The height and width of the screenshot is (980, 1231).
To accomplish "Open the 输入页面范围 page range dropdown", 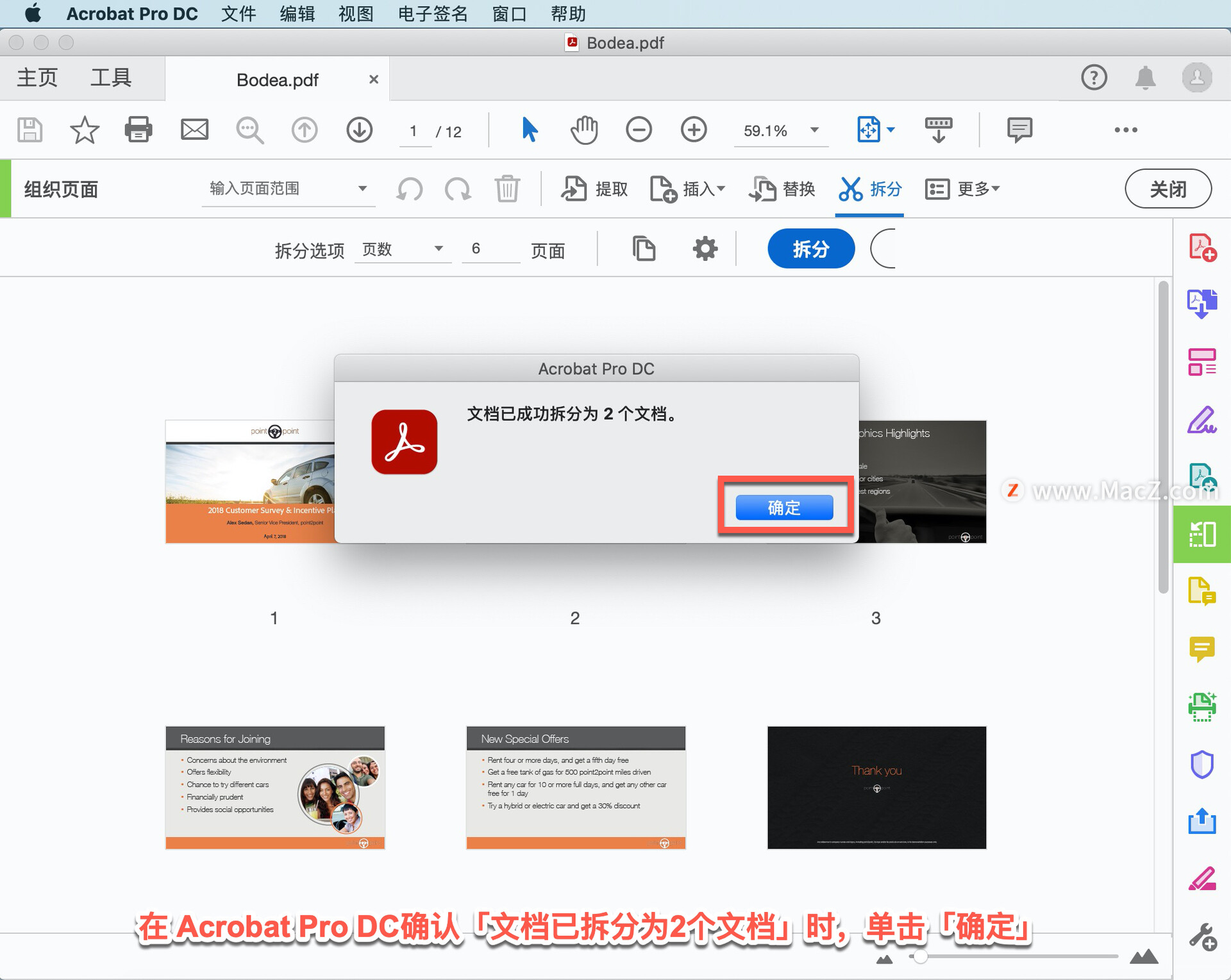I will tap(362, 188).
